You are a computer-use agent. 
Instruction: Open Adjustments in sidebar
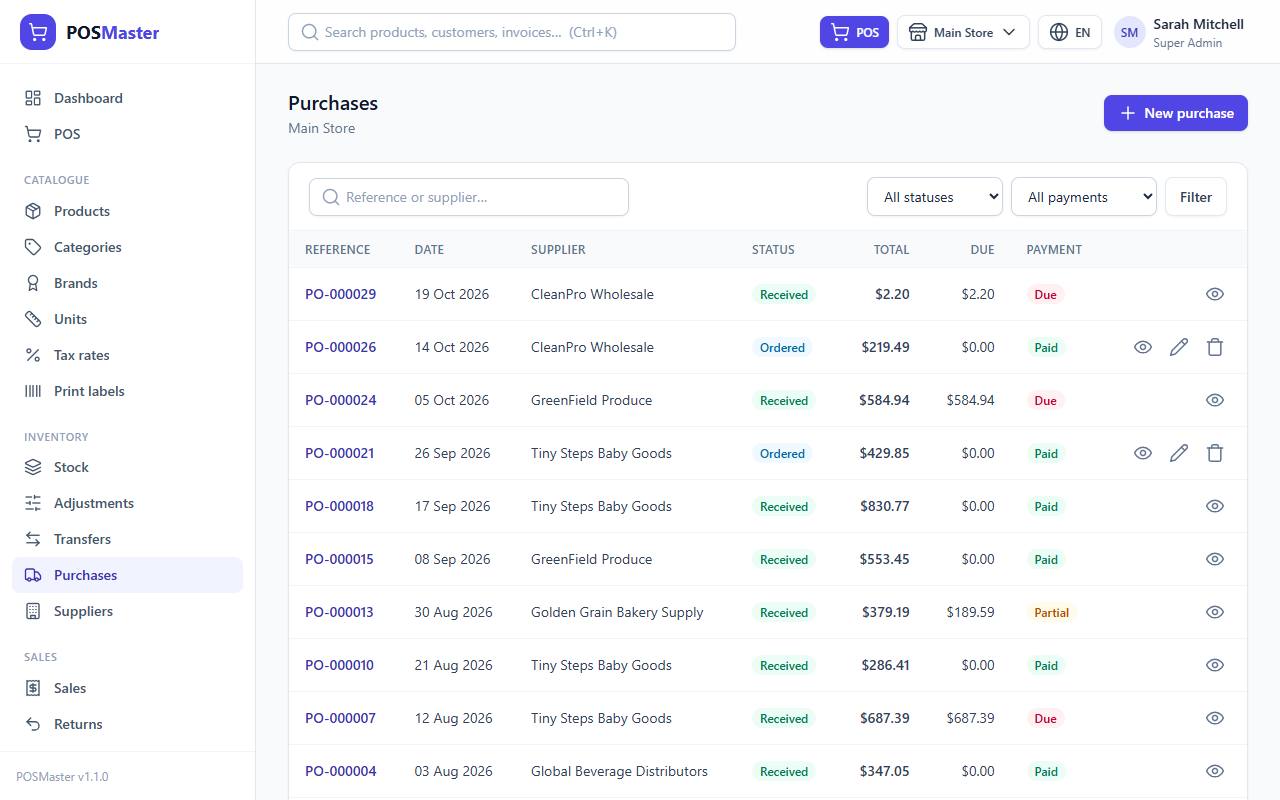click(x=127, y=503)
